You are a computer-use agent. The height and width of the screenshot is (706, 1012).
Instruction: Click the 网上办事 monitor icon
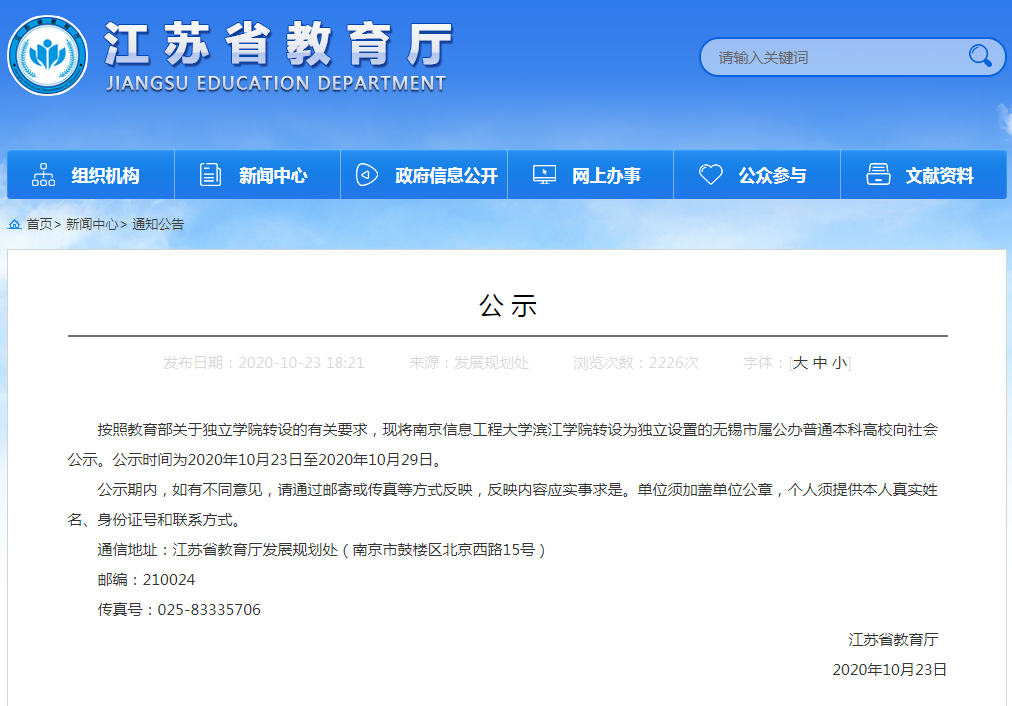point(544,175)
